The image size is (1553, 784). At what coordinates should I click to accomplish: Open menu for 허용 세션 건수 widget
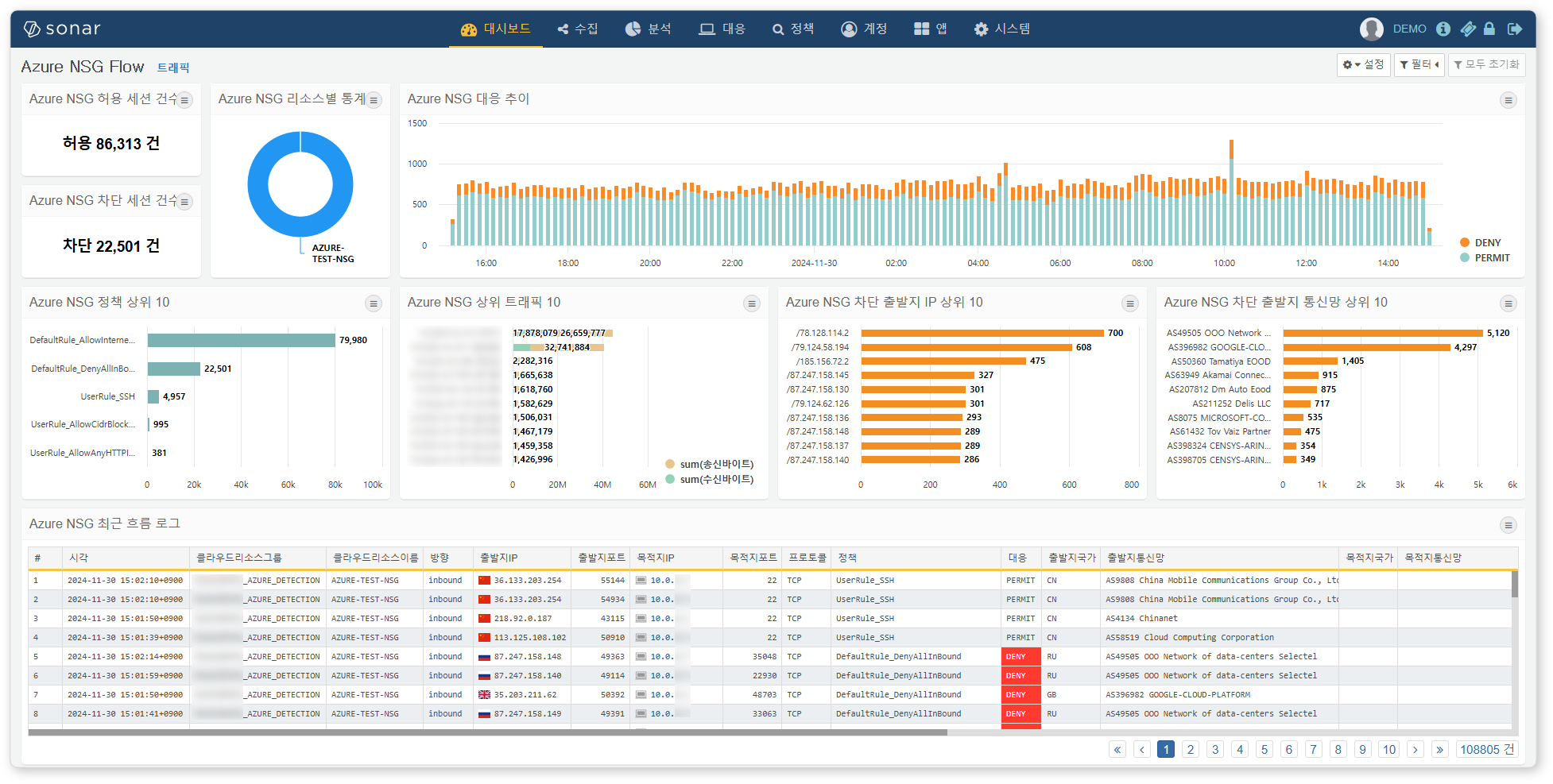tap(184, 100)
